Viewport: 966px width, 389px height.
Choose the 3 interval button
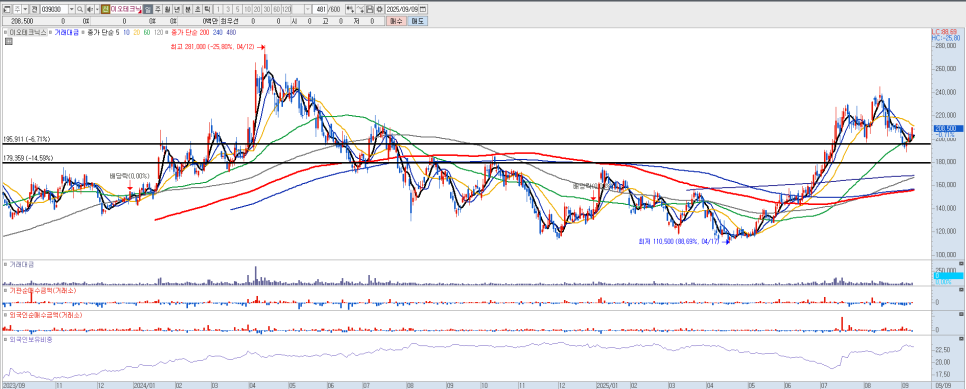[x=228, y=9]
